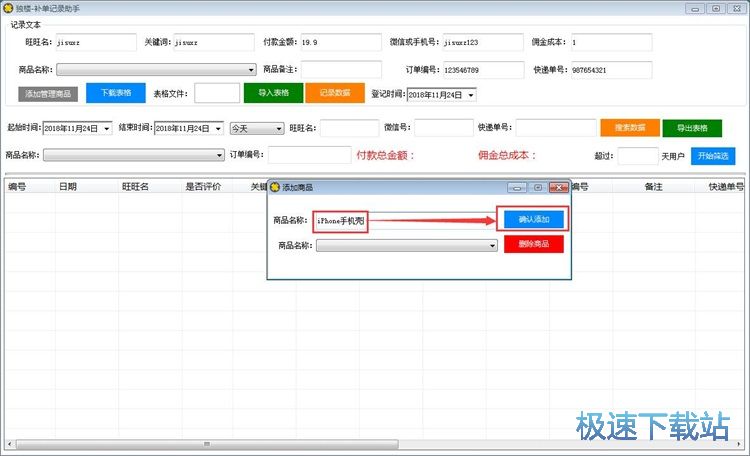Open the 起始时间 date picker
The image size is (750, 456).
(x=107, y=128)
